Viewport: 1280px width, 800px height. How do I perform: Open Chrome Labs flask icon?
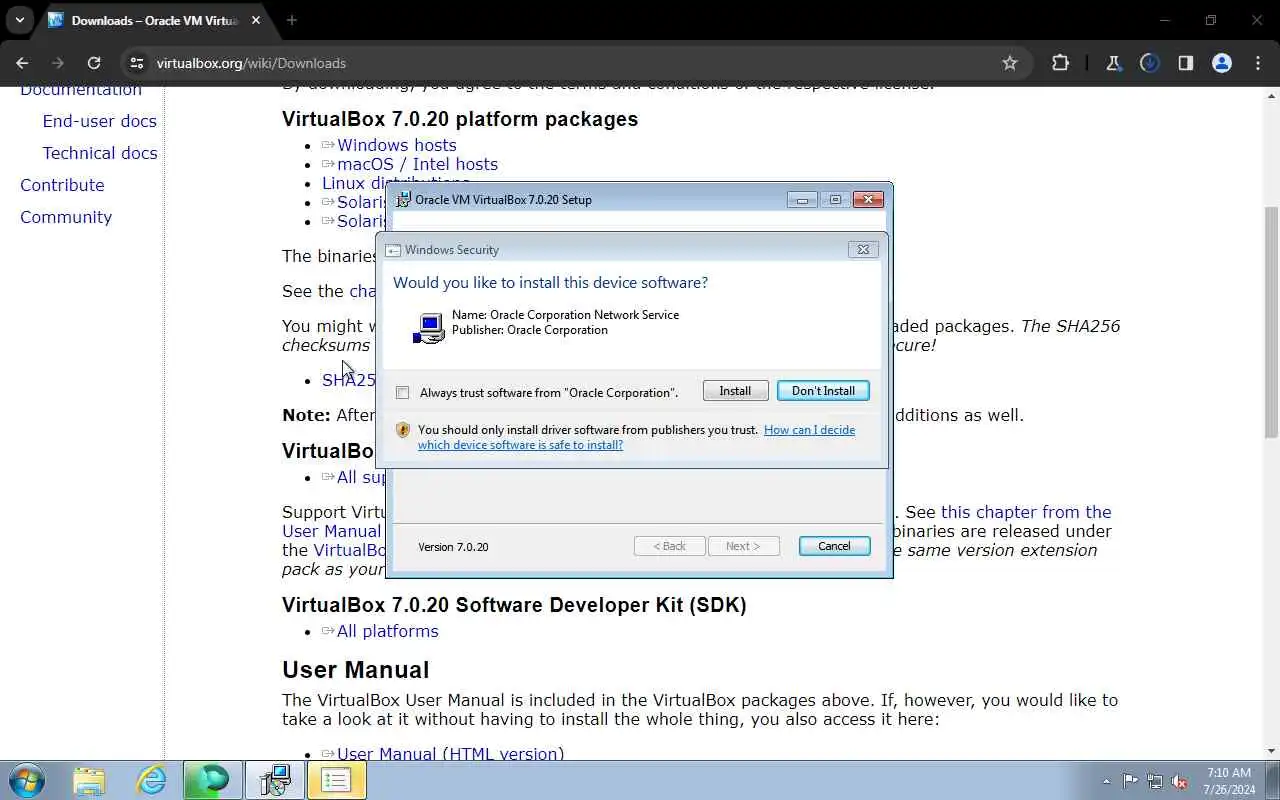pos(1113,63)
